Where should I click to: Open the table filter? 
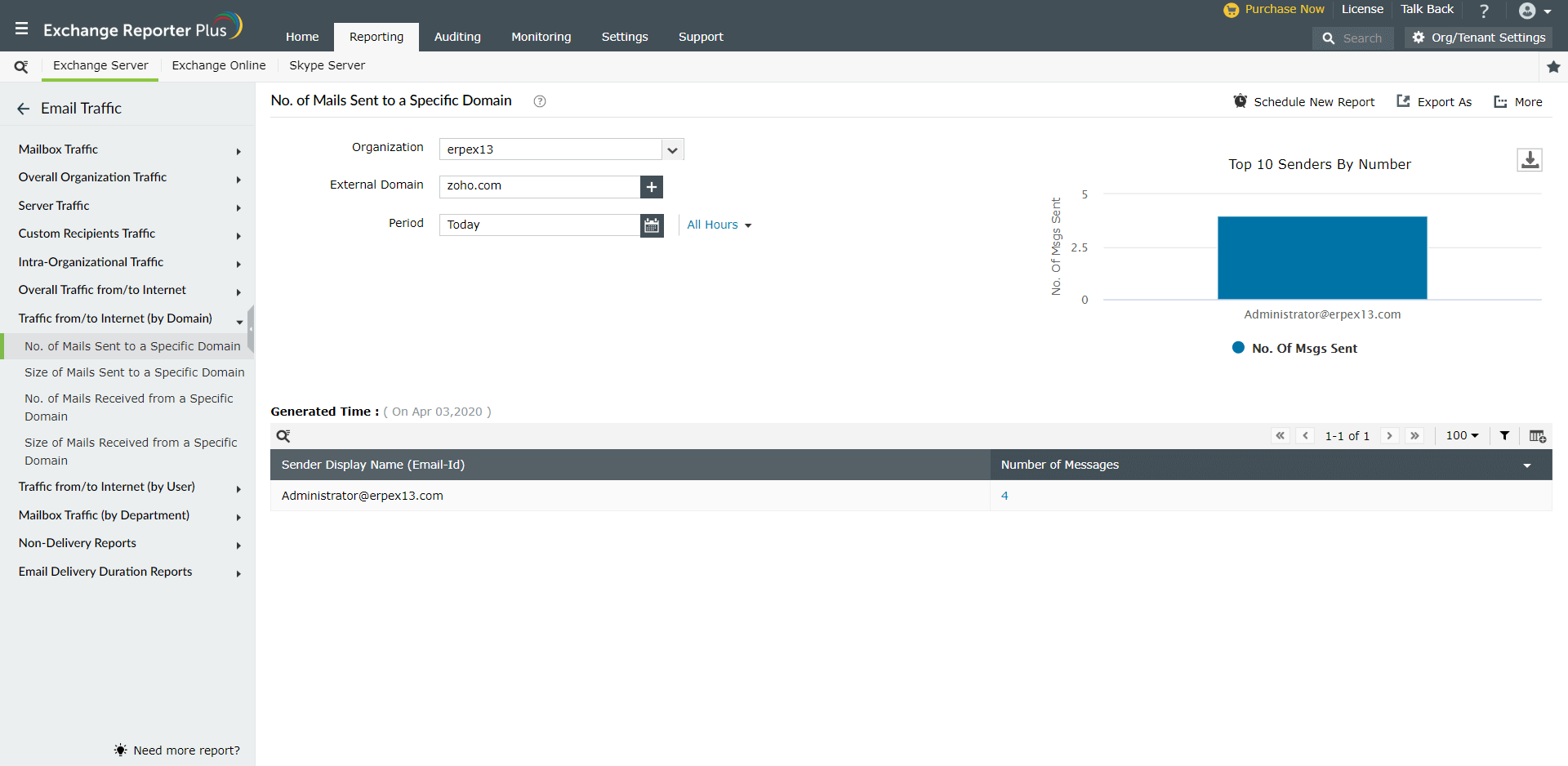tap(1504, 436)
